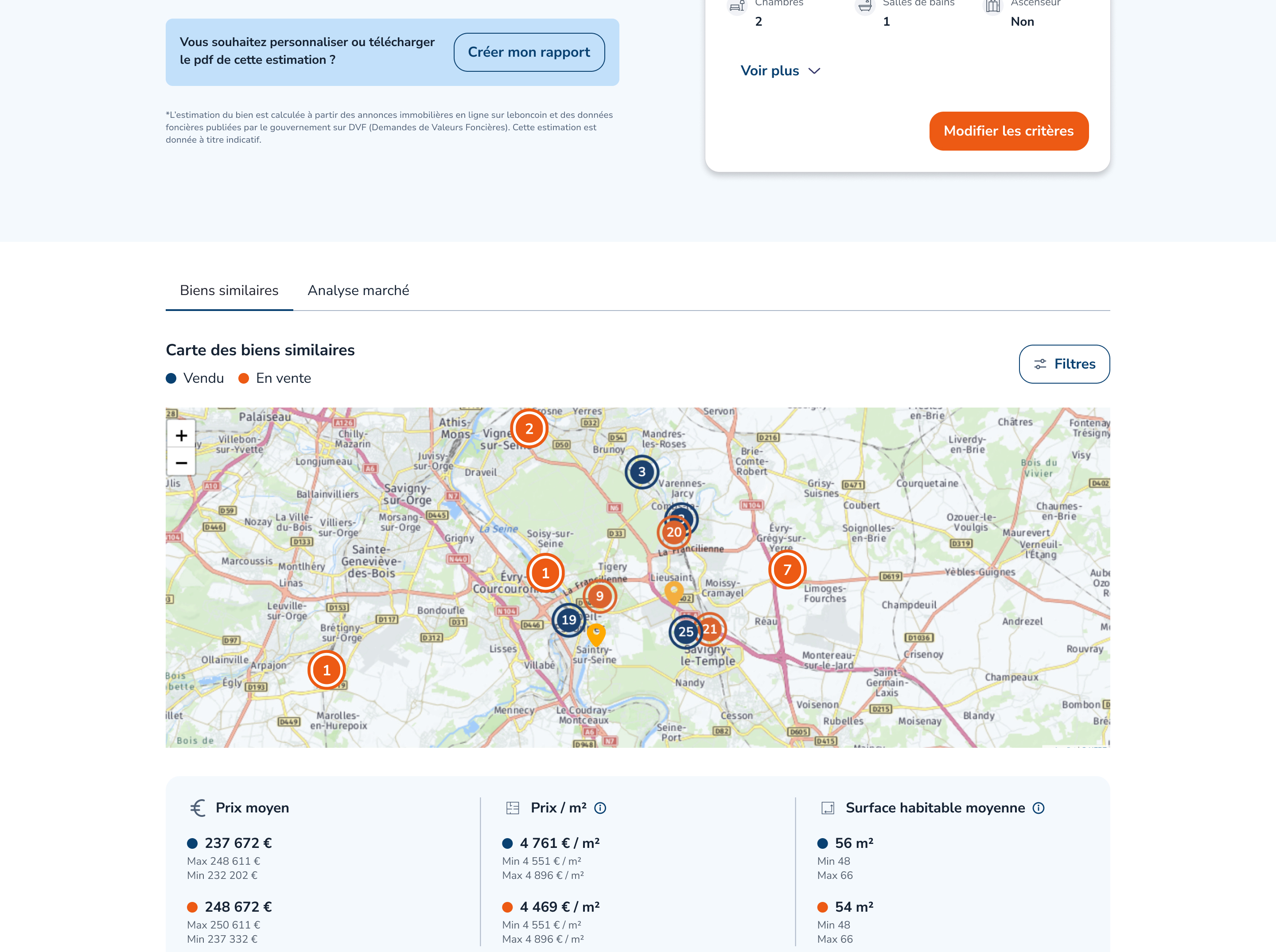Select the Biens similaires tab

pos(229,291)
